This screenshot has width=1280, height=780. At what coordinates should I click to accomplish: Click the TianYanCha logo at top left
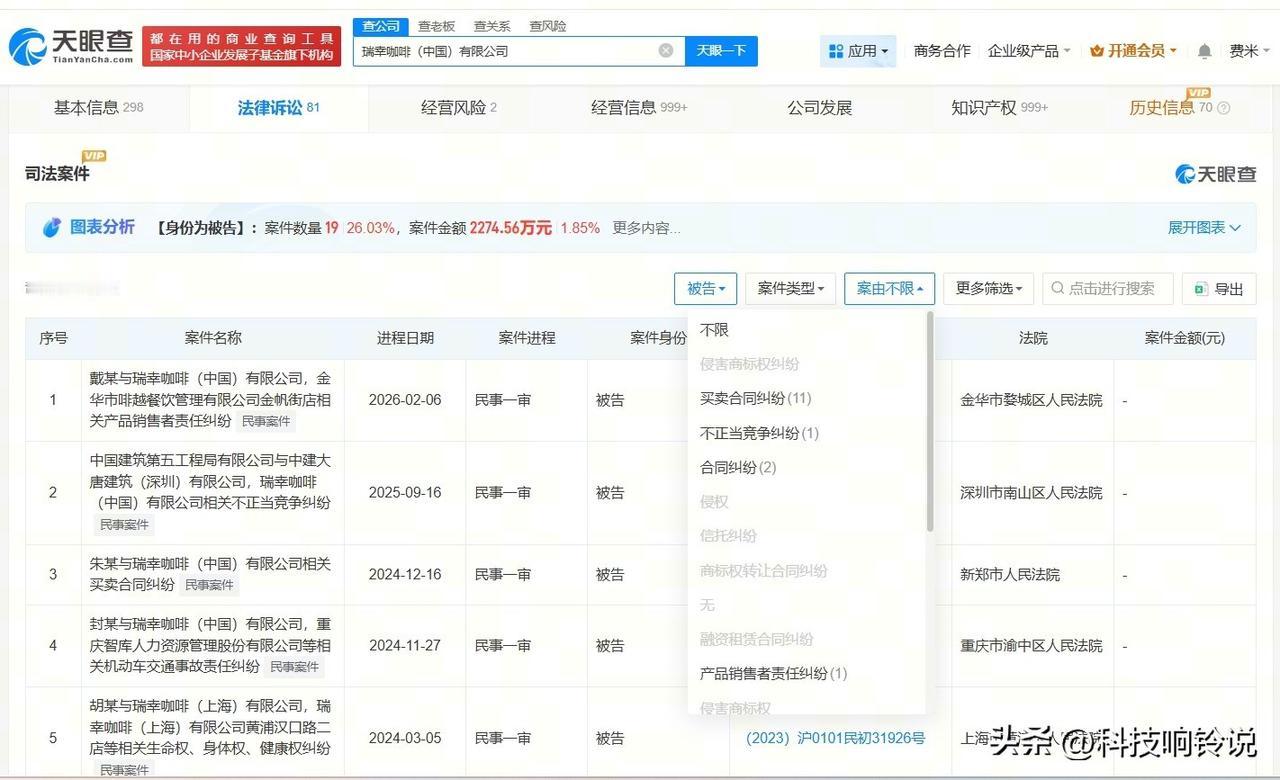pyautogui.click(x=70, y=45)
